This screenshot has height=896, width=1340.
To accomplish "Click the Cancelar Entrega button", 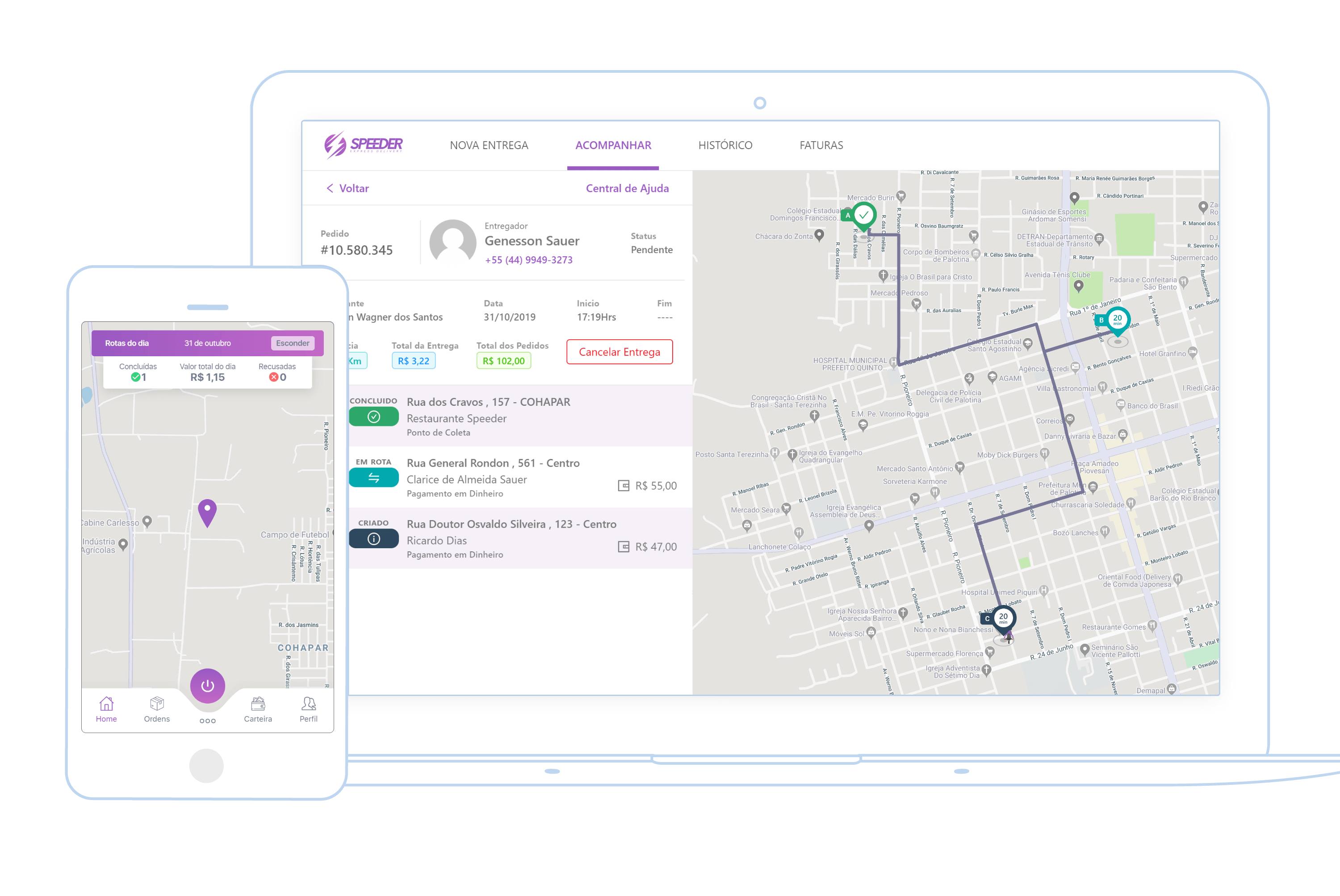I will (619, 352).
